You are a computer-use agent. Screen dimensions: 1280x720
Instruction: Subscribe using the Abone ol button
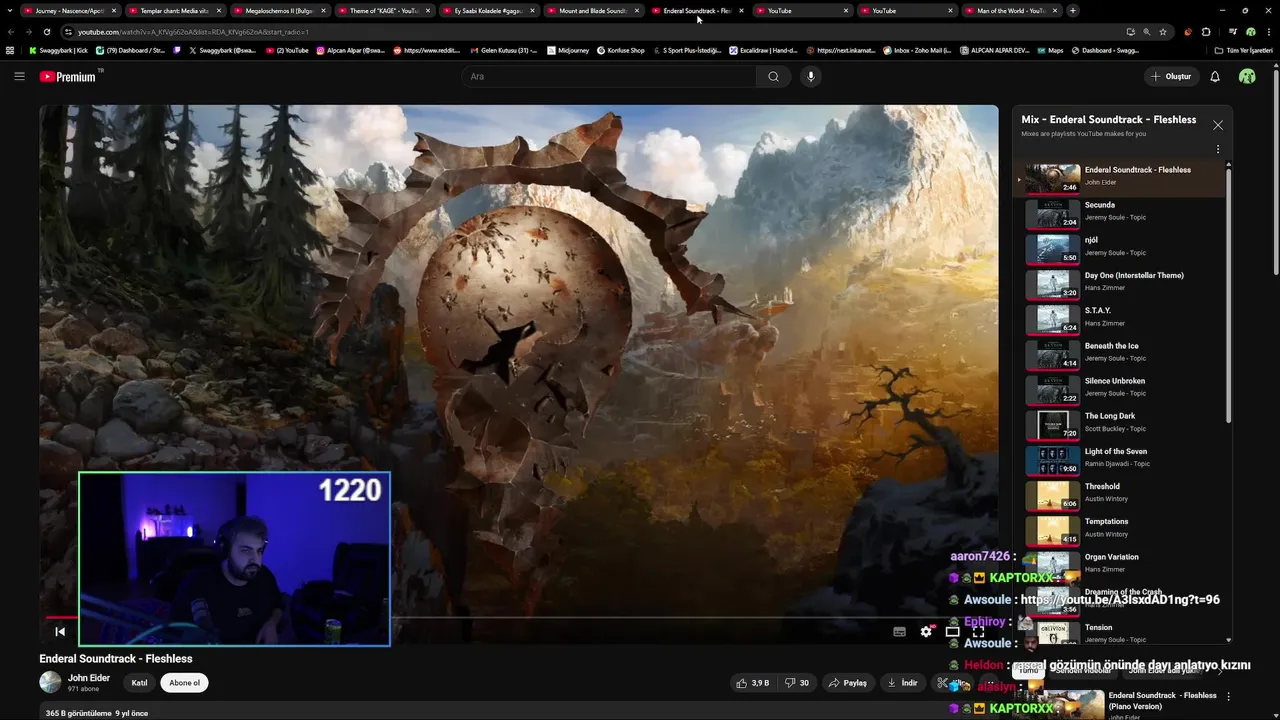(x=184, y=683)
